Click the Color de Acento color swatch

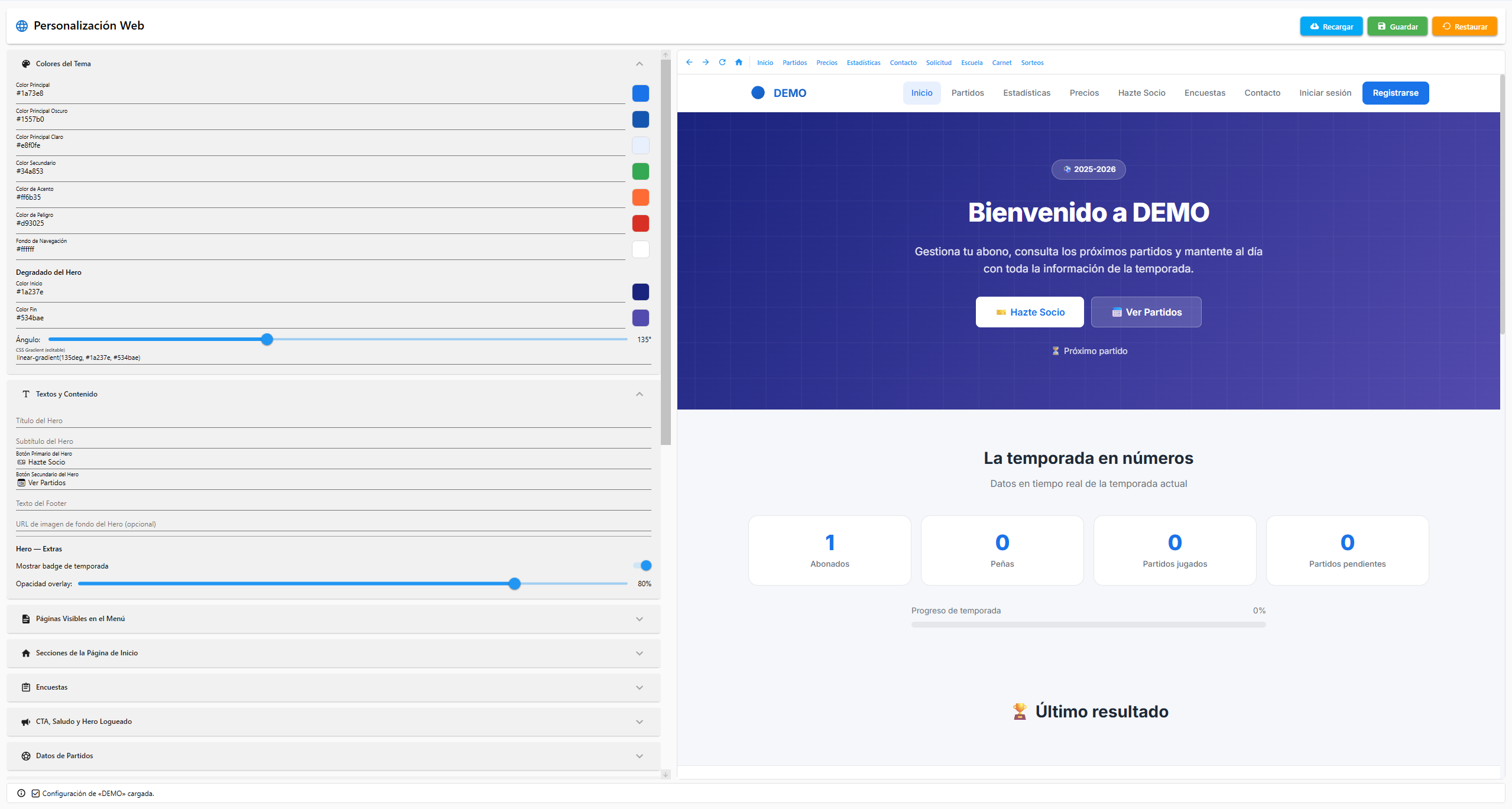(x=640, y=197)
